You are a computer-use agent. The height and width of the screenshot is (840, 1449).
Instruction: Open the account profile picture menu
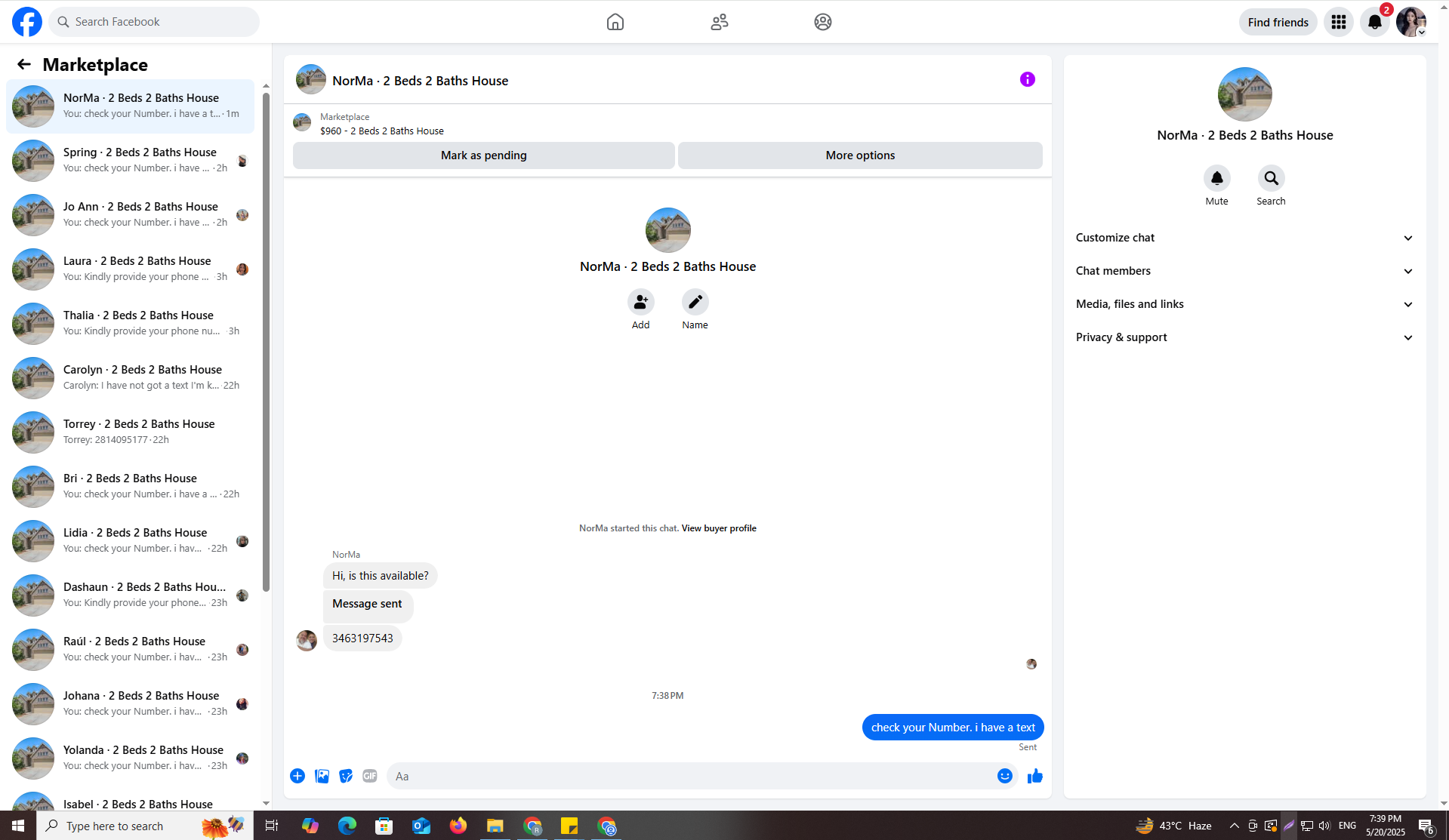tap(1411, 22)
